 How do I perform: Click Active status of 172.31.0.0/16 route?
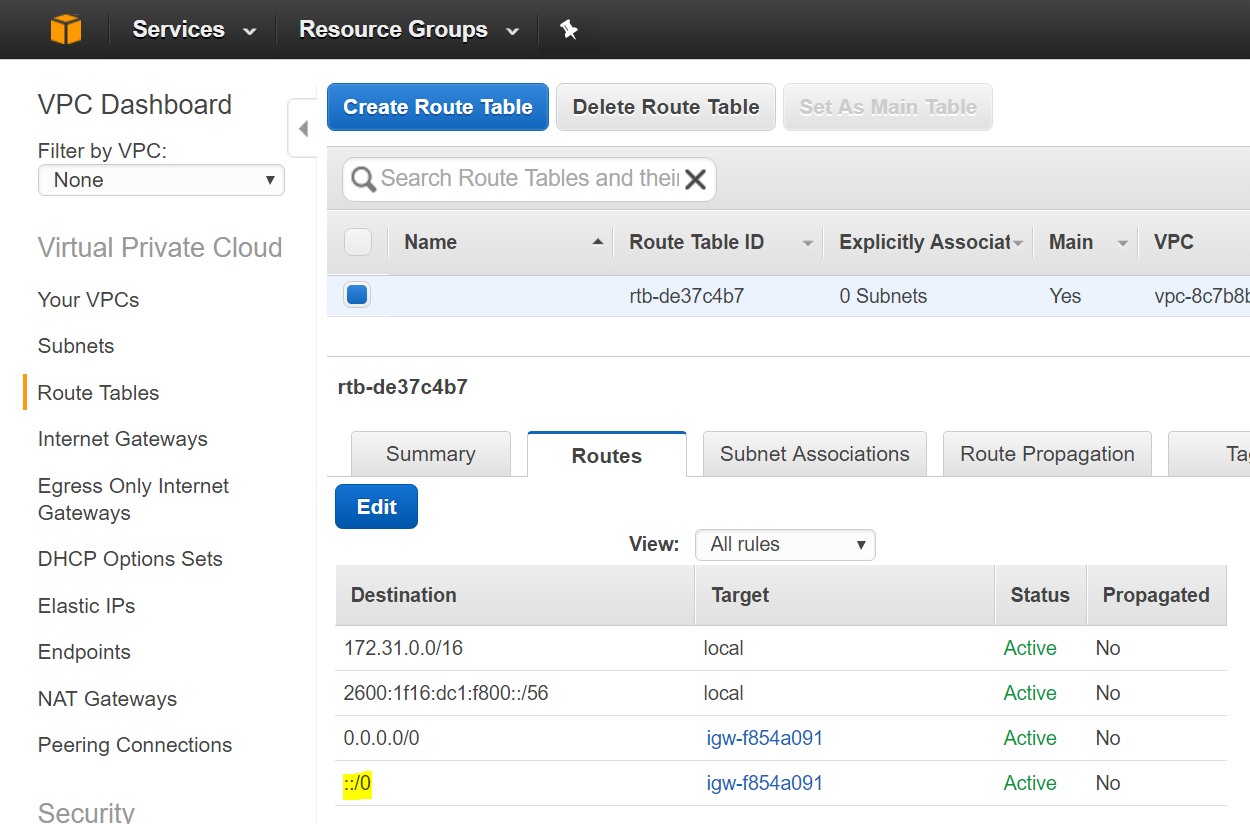click(x=1030, y=648)
